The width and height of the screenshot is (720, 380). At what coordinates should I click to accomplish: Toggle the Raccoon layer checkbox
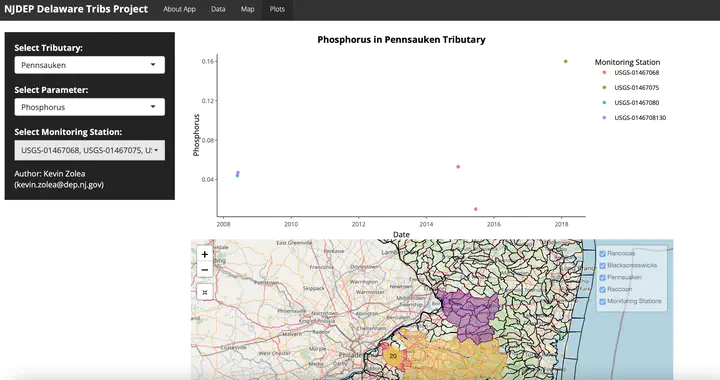602,289
